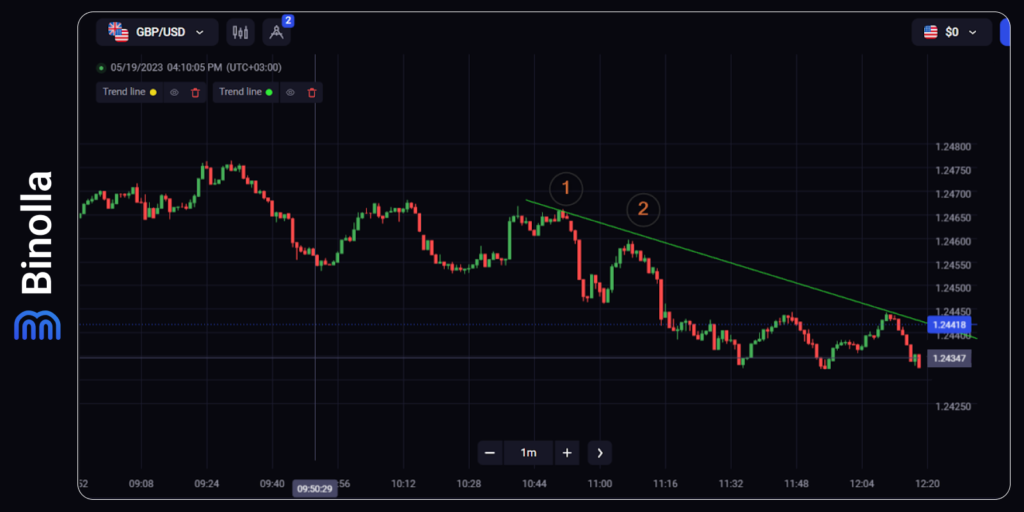Select the yellow Trend line label
This screenshot has width=1024, height=512.
click(x=124, y=92)
